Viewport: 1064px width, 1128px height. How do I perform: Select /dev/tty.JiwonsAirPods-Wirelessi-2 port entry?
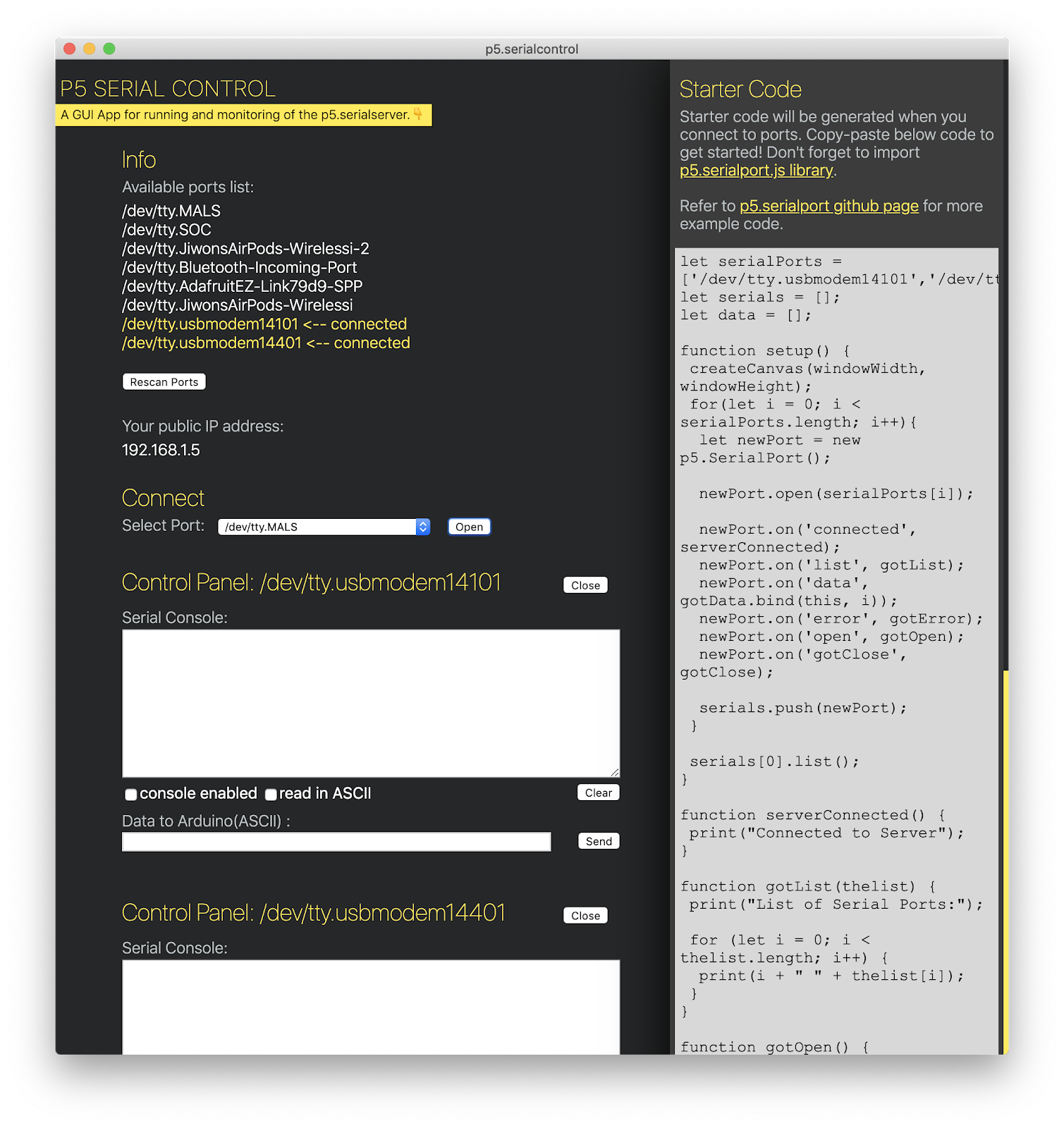[x=245, y=249]
